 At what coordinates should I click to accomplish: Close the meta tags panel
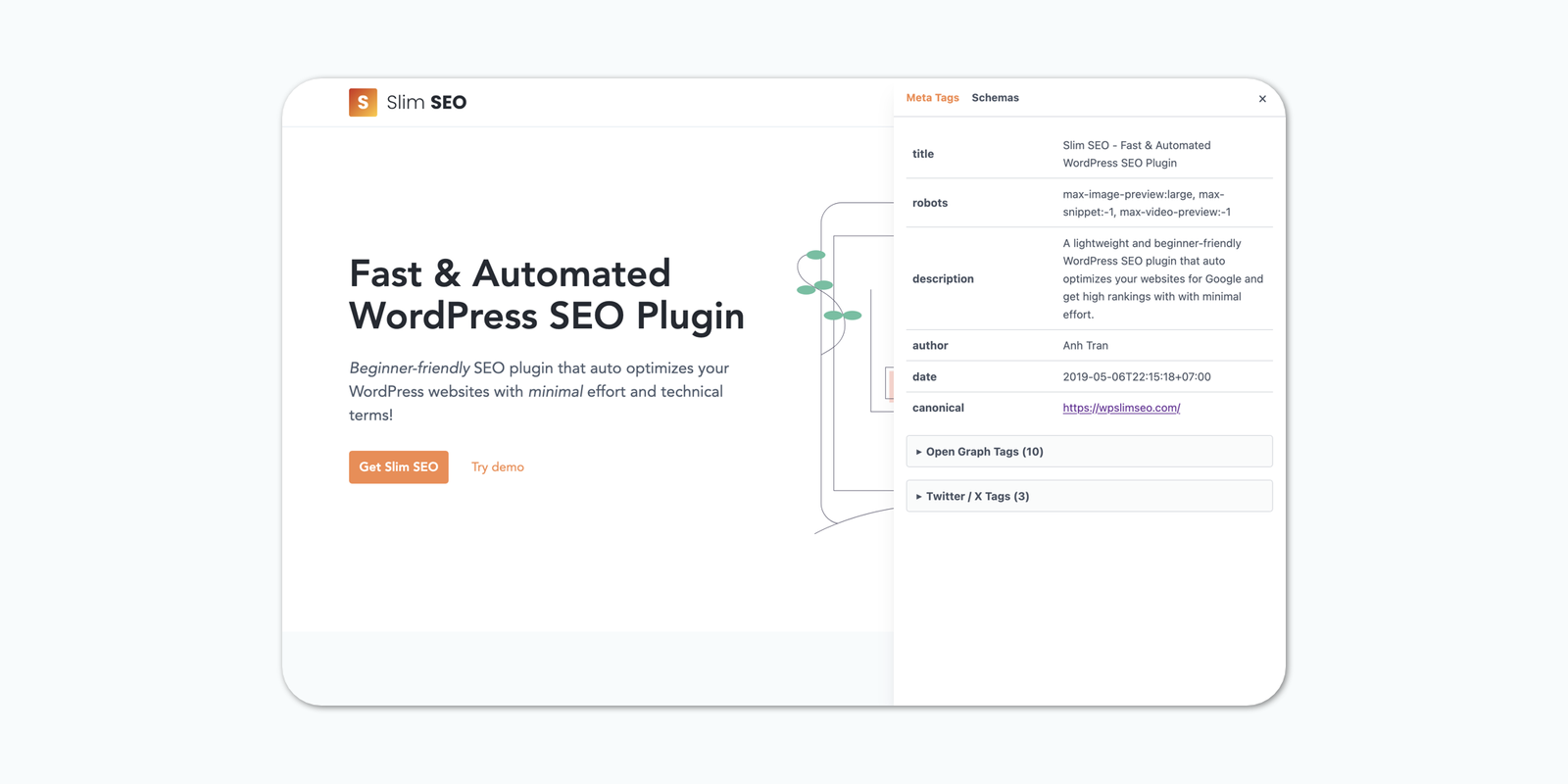pos(1262,99)
